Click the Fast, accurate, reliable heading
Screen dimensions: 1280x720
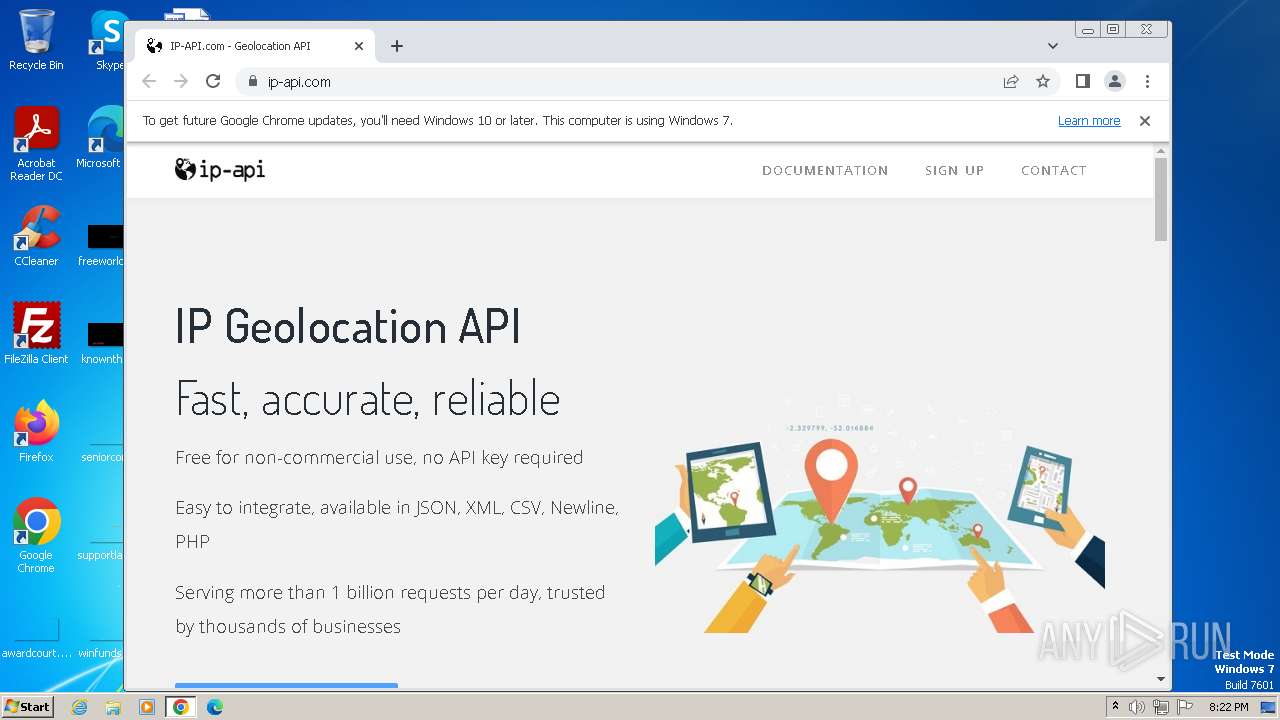pyautogui.click(x=367, y=398)
